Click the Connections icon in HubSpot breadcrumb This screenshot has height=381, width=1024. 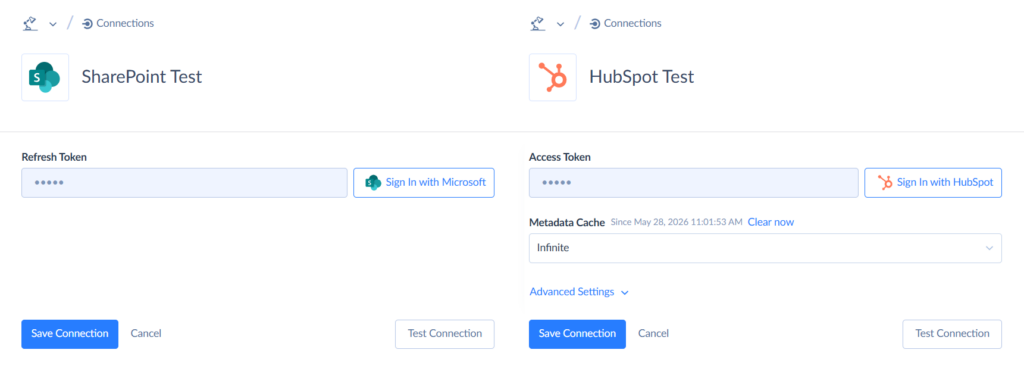pos(595,24)
